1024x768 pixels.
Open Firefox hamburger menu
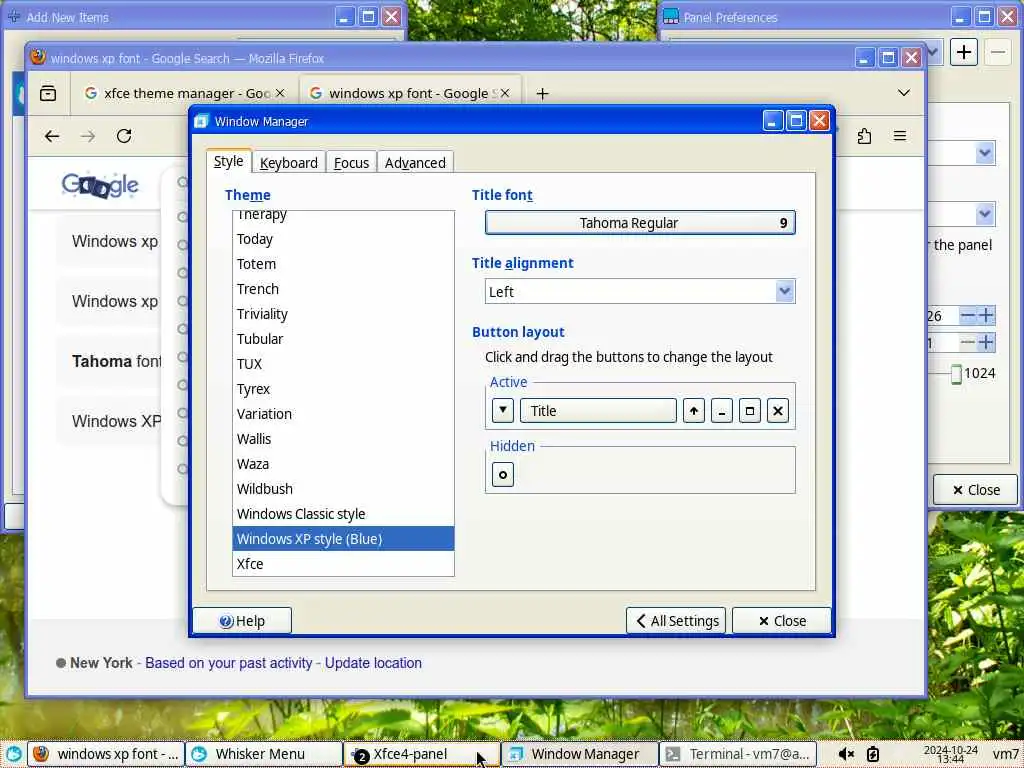[x=900, y=136]
